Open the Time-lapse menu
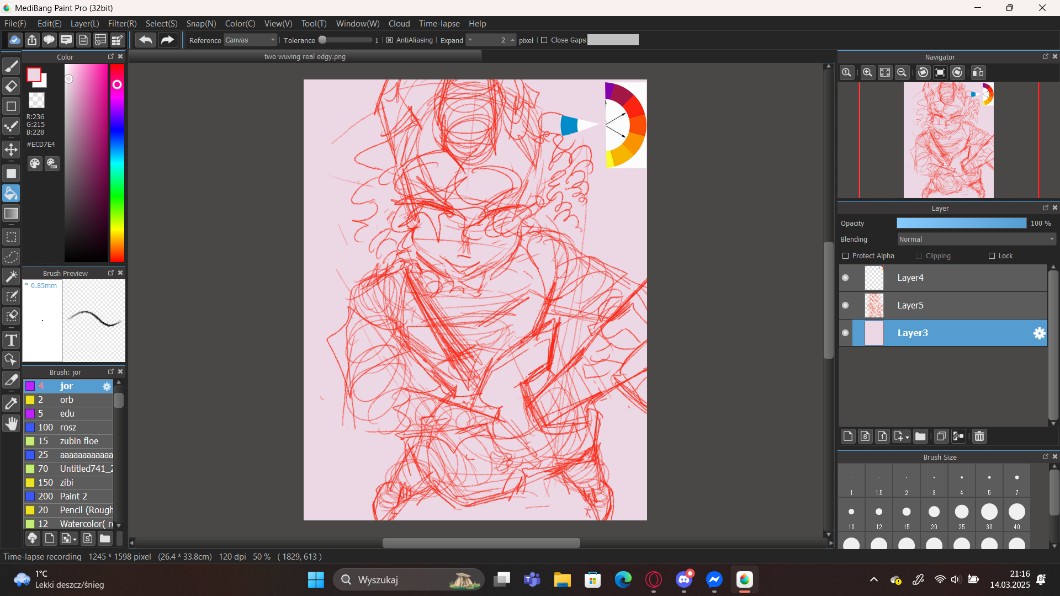Image resolution: width=1060 pixels, height=596 pixels. 439,23
